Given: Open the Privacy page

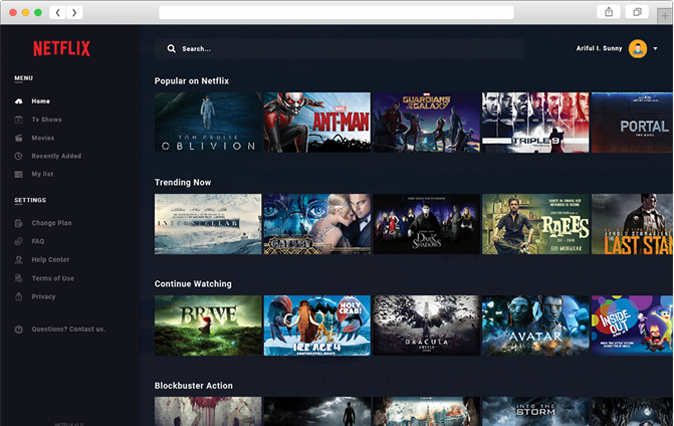Looking at the screenshot, I should (x=43, y=297).
